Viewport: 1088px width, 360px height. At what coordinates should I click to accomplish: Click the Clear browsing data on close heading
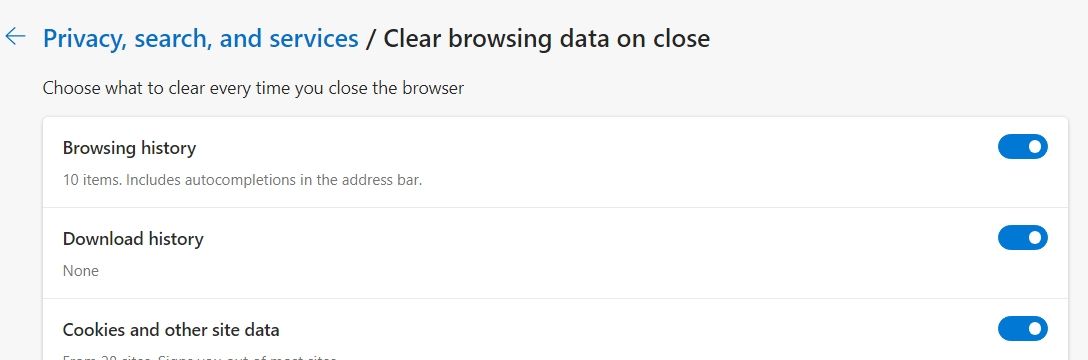click(x=547, y=38)
